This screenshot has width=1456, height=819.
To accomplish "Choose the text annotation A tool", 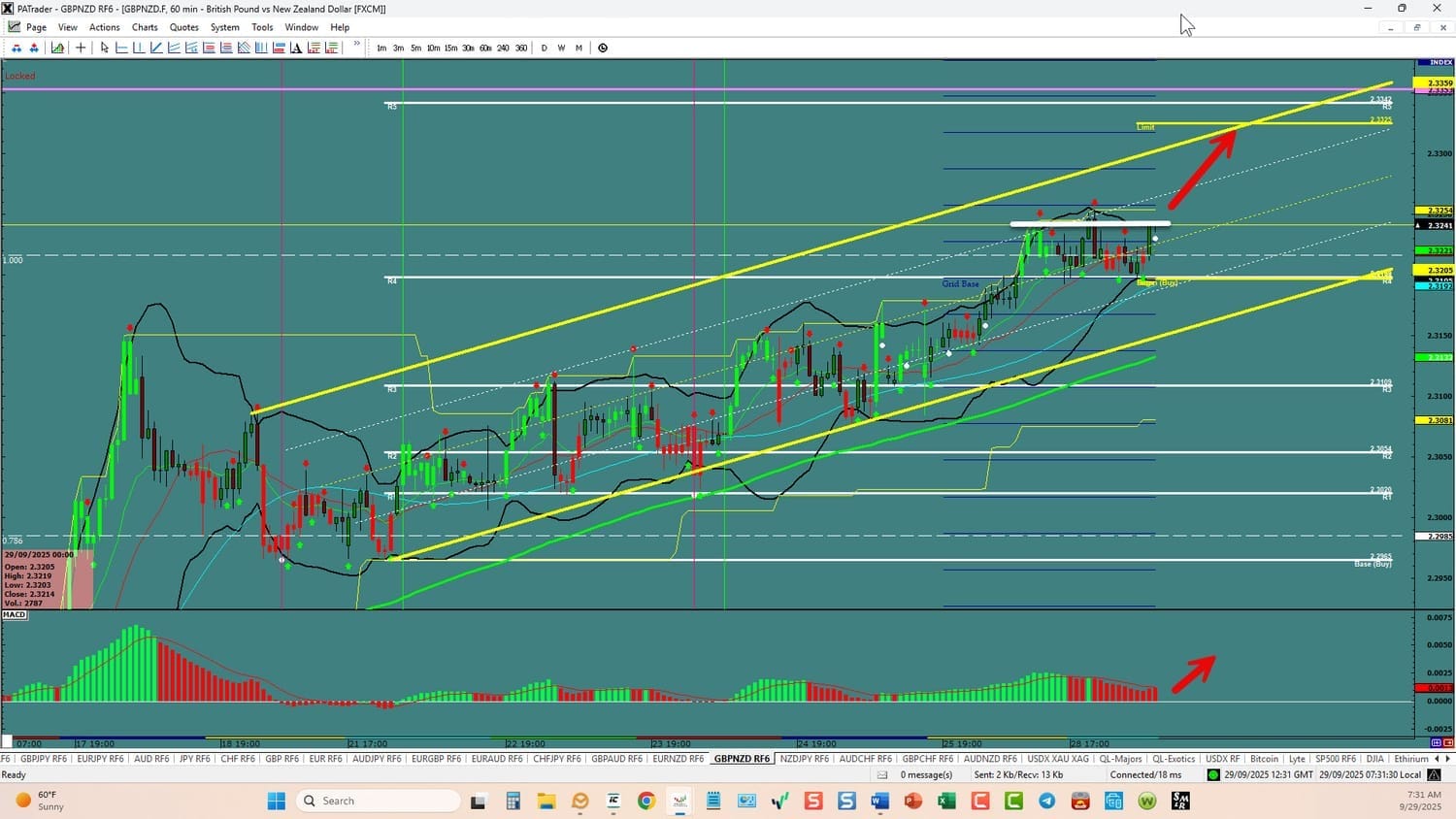I will click(296, 48).
